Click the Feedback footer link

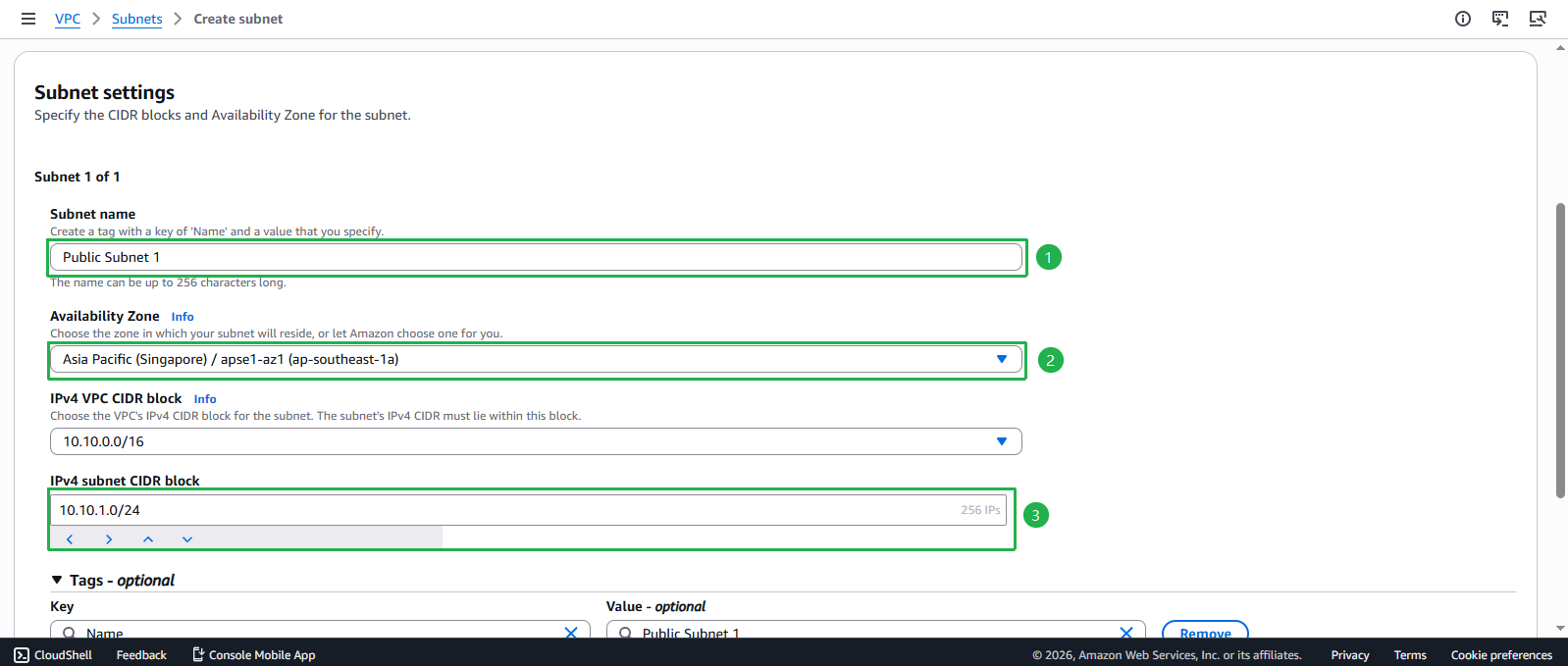(141, 655)
